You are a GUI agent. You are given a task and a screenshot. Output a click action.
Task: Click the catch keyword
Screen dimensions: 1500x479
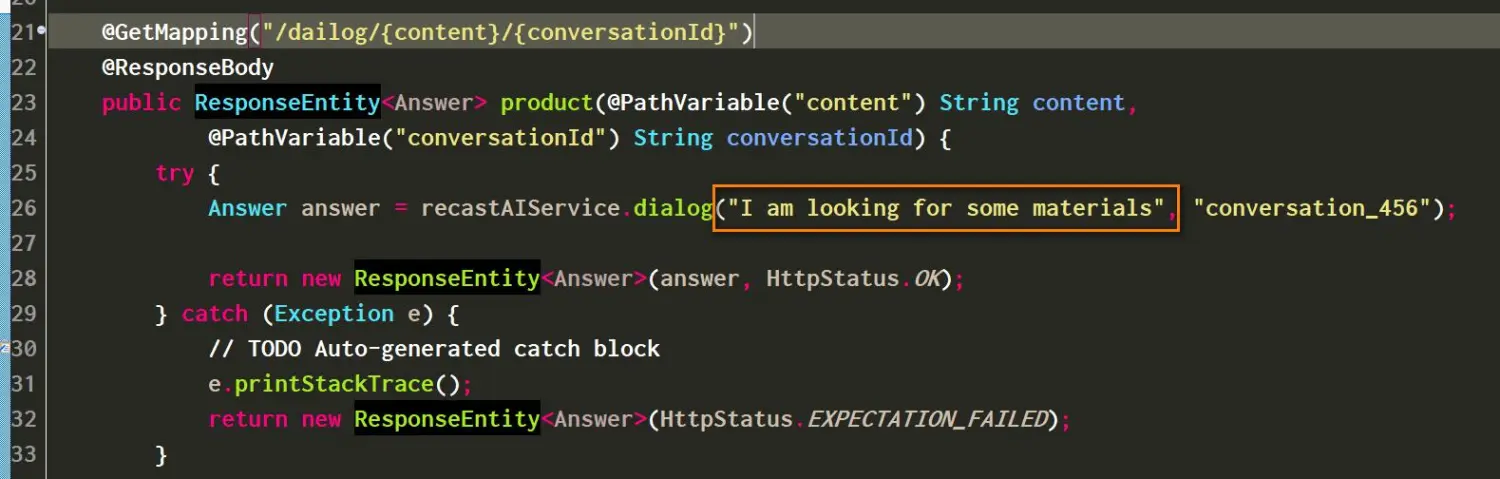pyautogui.click(x=214, y=314)
